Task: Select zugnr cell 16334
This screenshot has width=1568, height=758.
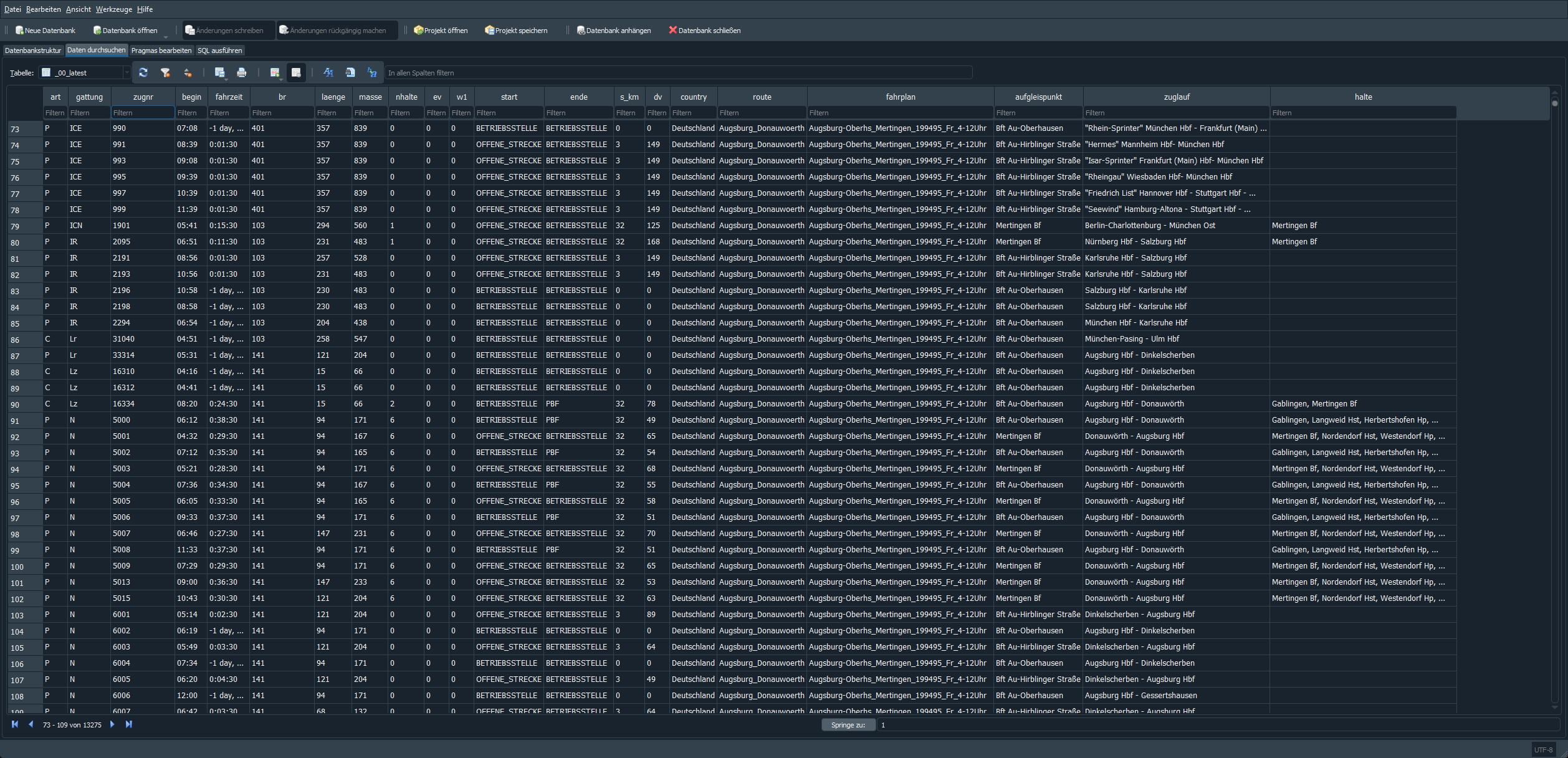Action: 143,404
